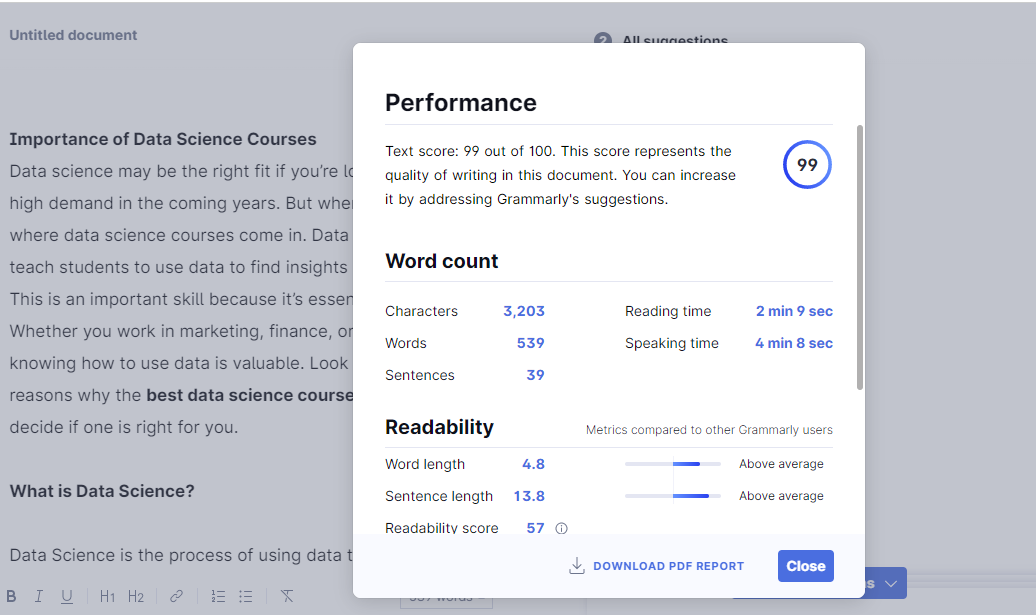Insert a link using the toolbar icon
Screen dimensions: 1036x615
click(176, 596)
